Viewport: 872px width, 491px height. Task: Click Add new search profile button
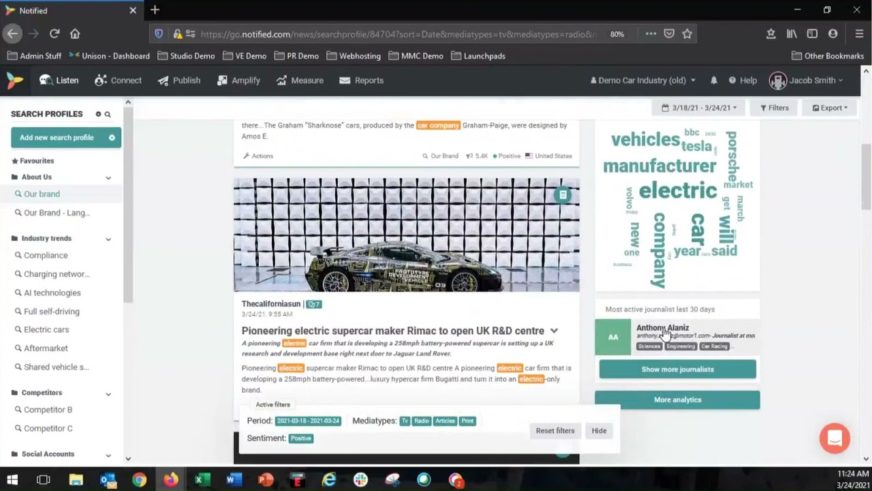(66, 137)
